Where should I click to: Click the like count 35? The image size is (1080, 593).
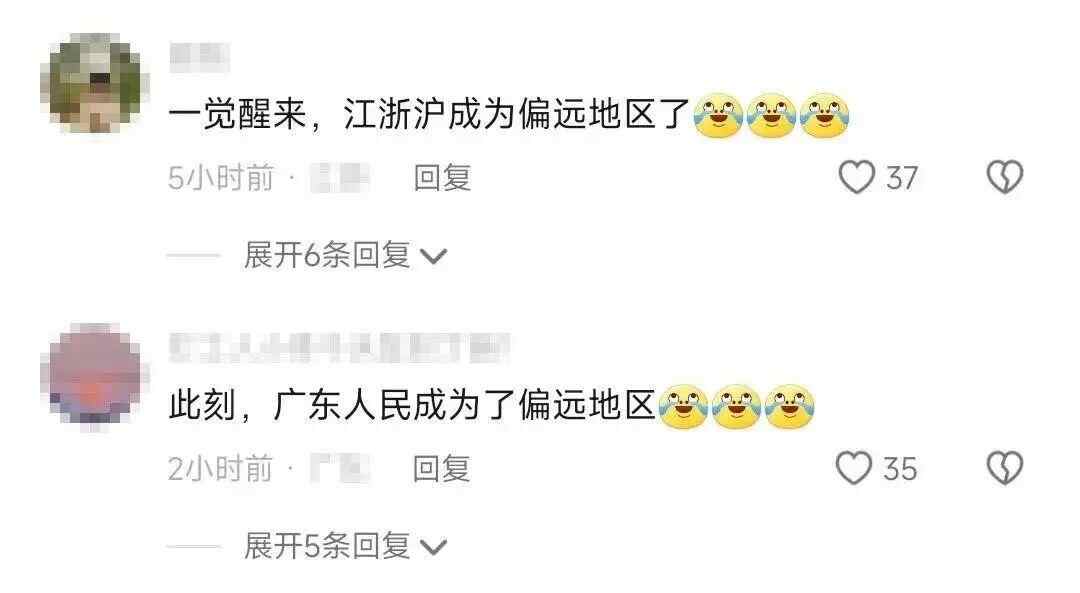(900, 470)
